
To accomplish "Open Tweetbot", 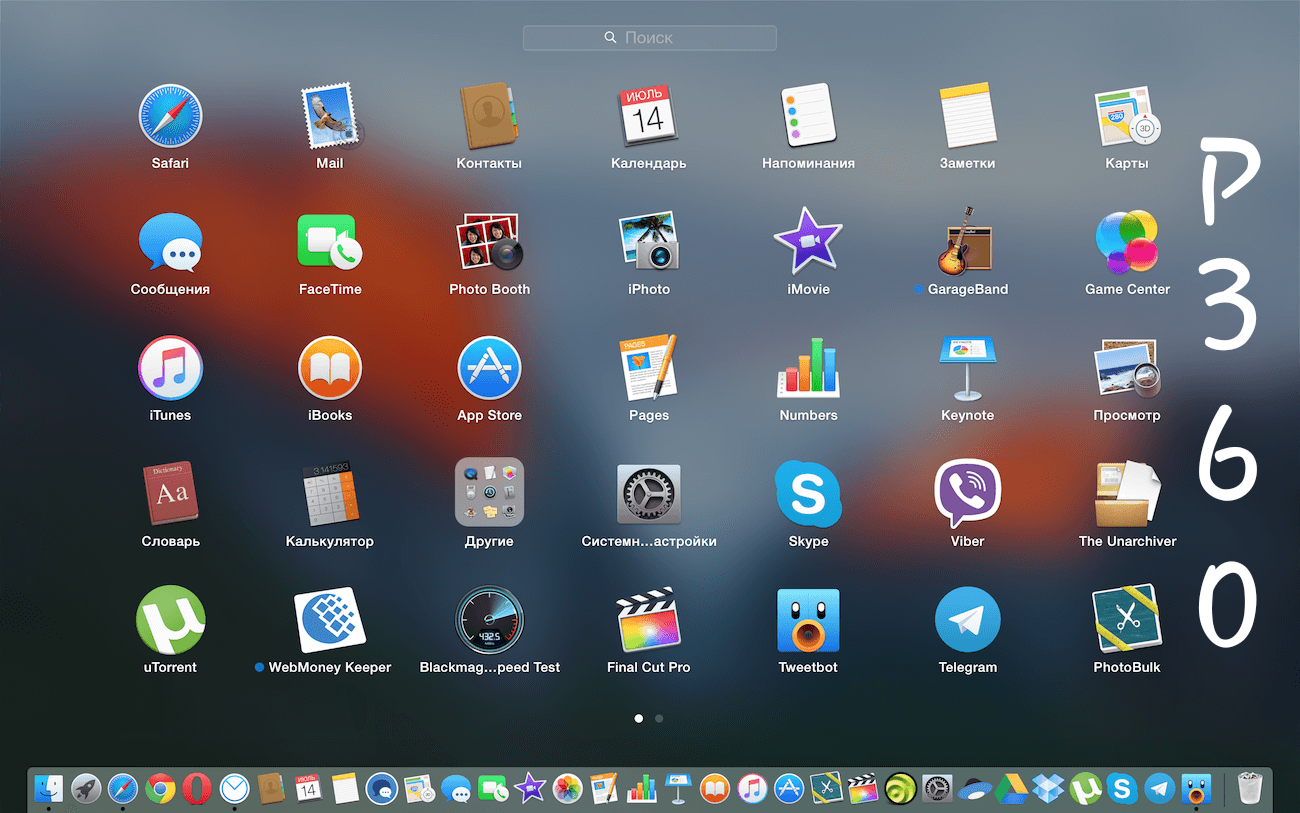I will (807, 618).
